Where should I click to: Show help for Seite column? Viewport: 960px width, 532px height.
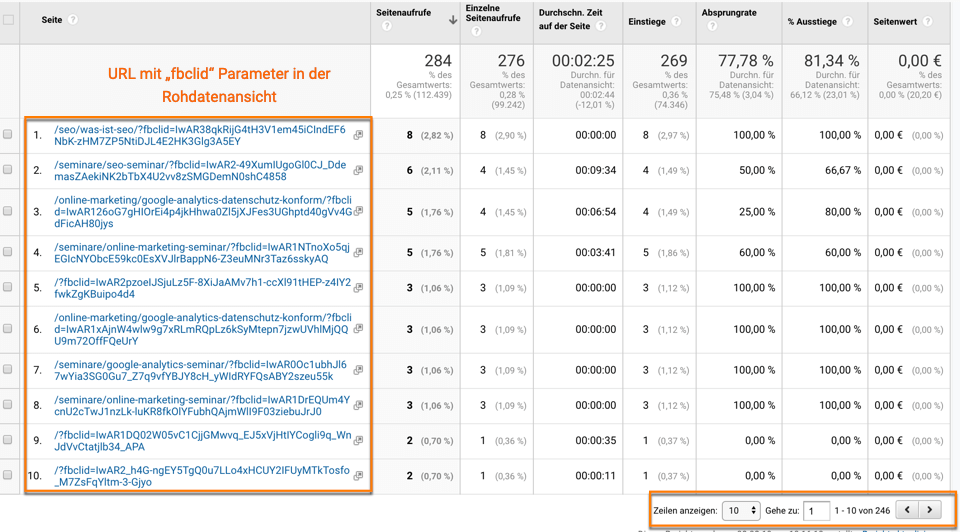click(73, 20)
